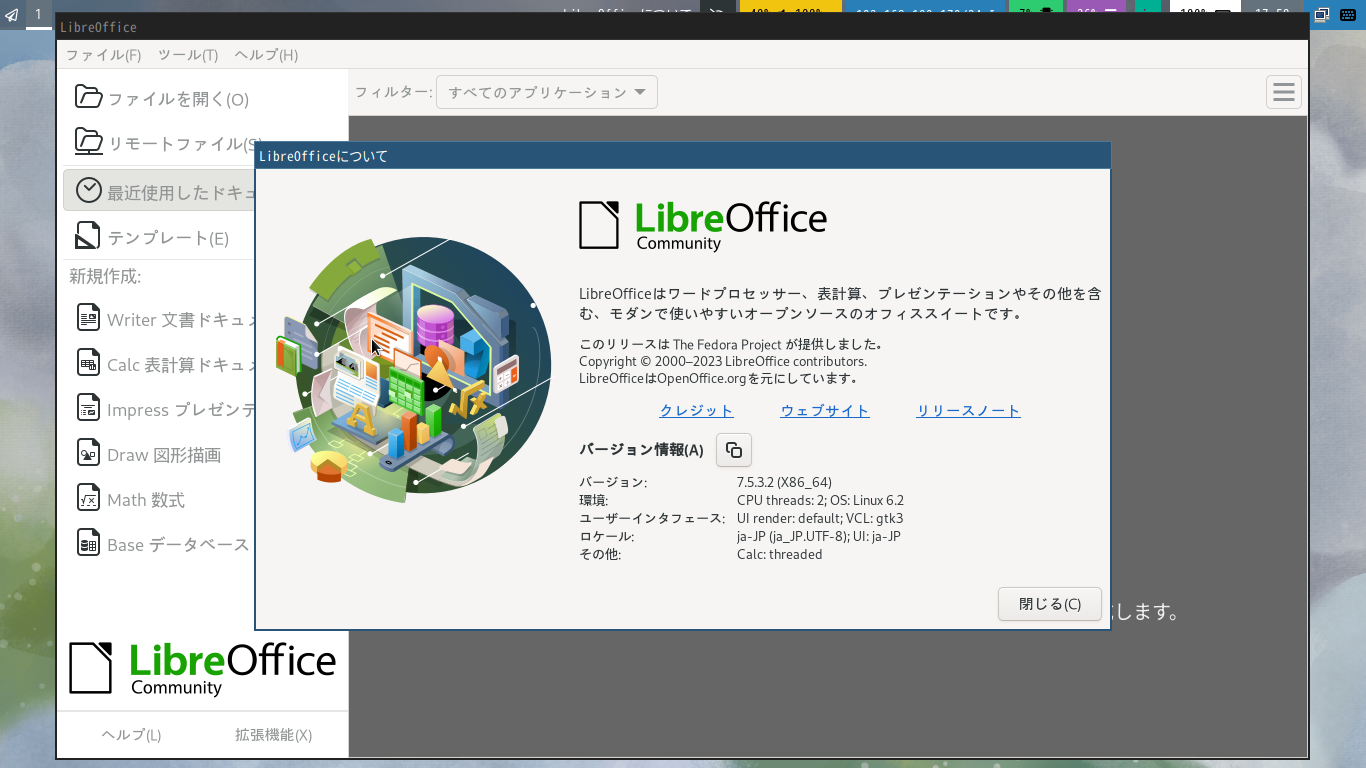Open the hamburger menu icon at top right

point(1284,92)
